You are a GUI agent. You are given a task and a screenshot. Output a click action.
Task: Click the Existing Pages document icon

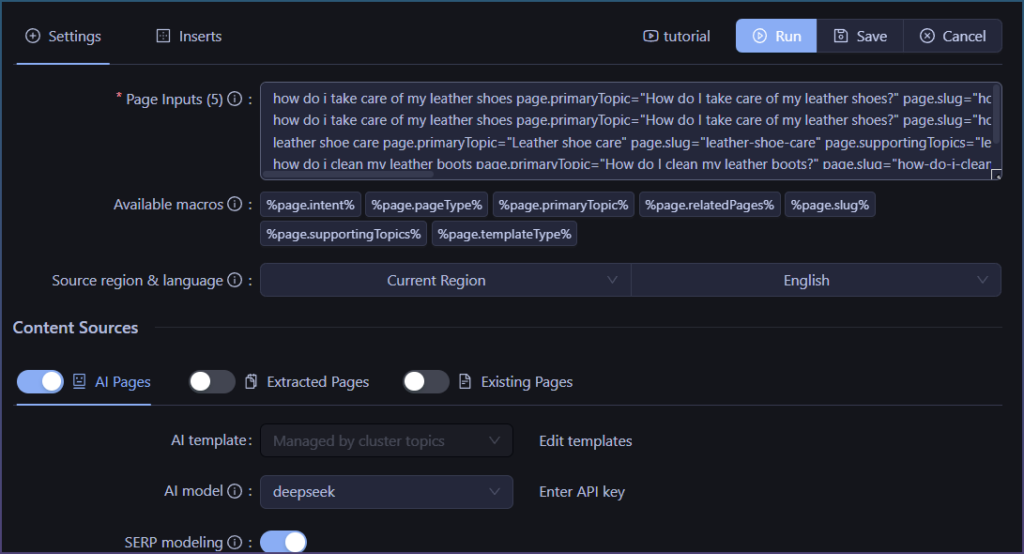click(x=465, y=382)
